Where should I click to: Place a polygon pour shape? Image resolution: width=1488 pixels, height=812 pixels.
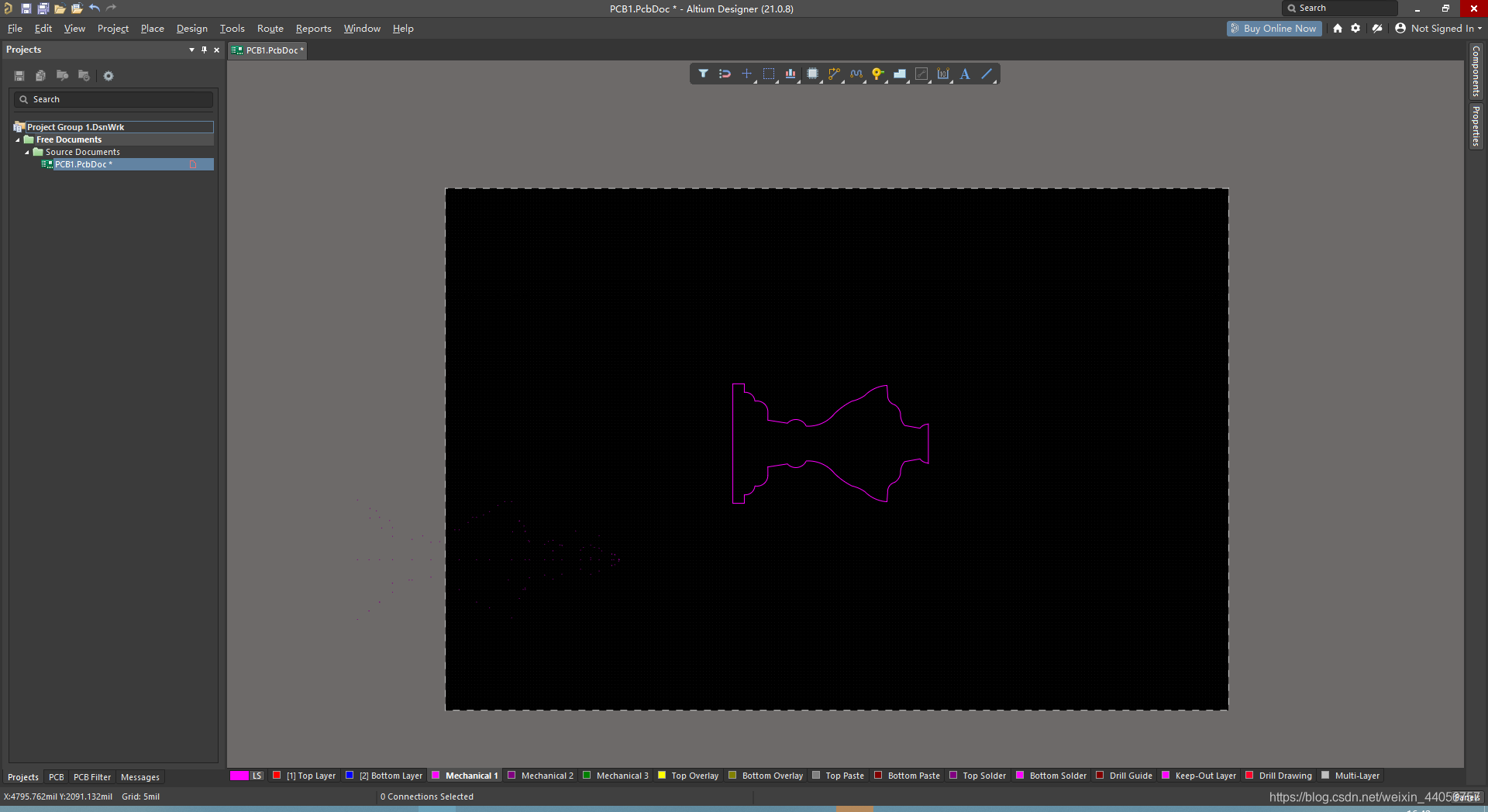click(x=900, y=74)
